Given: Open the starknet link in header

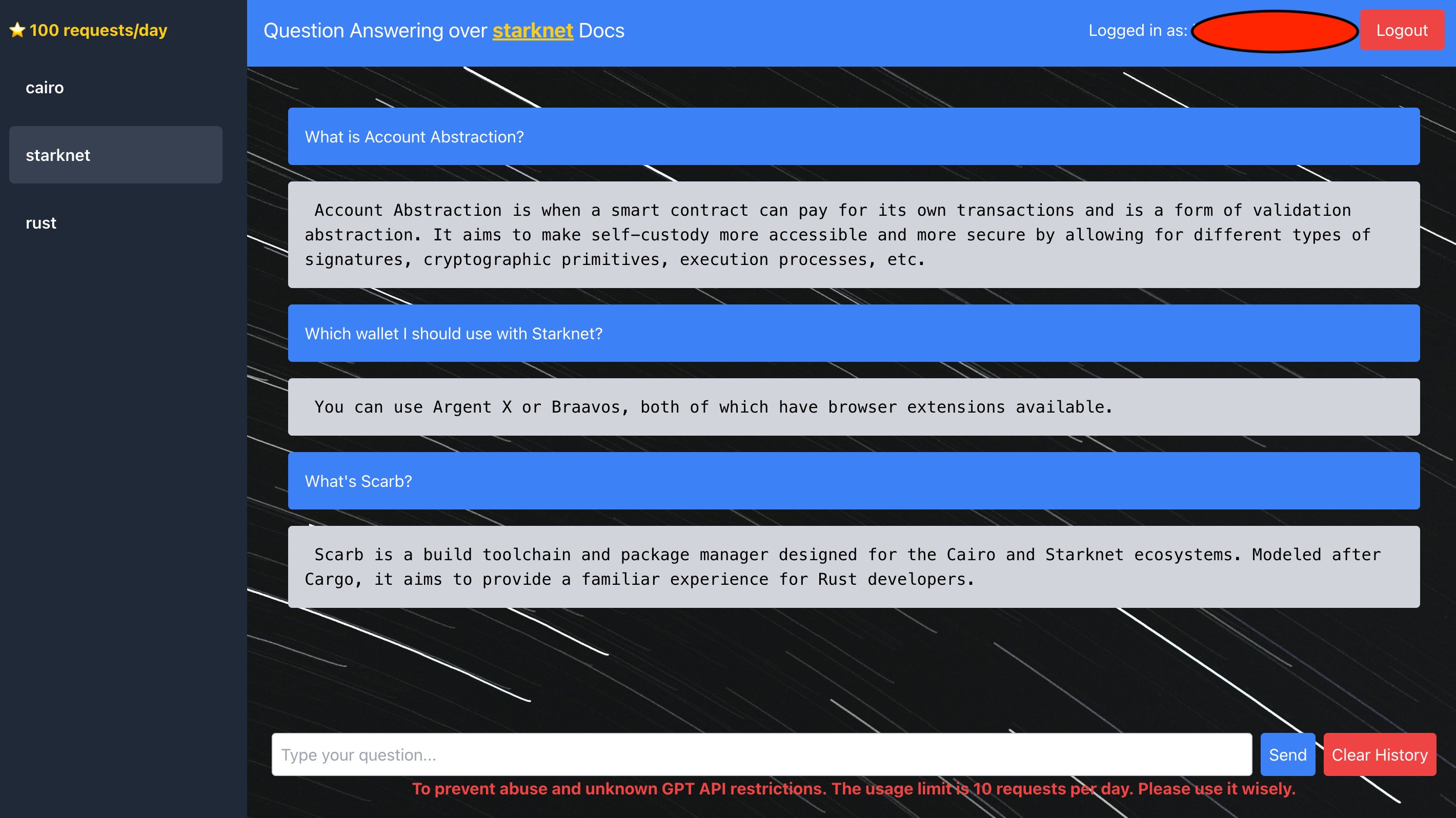Looking at the screenshot, I should (x=533, y=31).
